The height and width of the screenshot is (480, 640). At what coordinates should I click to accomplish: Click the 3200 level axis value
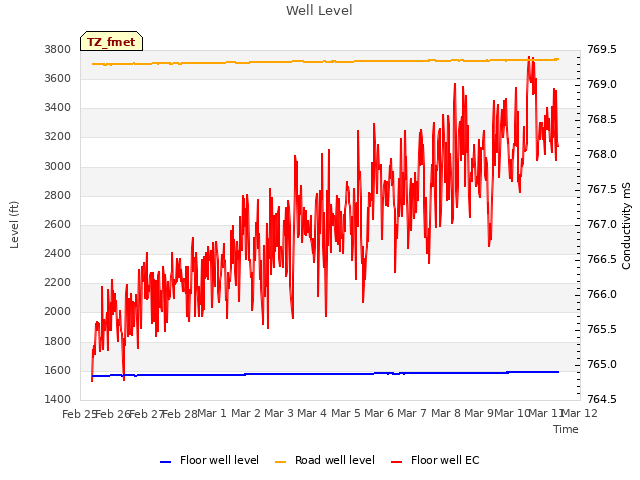click(58, 137)
